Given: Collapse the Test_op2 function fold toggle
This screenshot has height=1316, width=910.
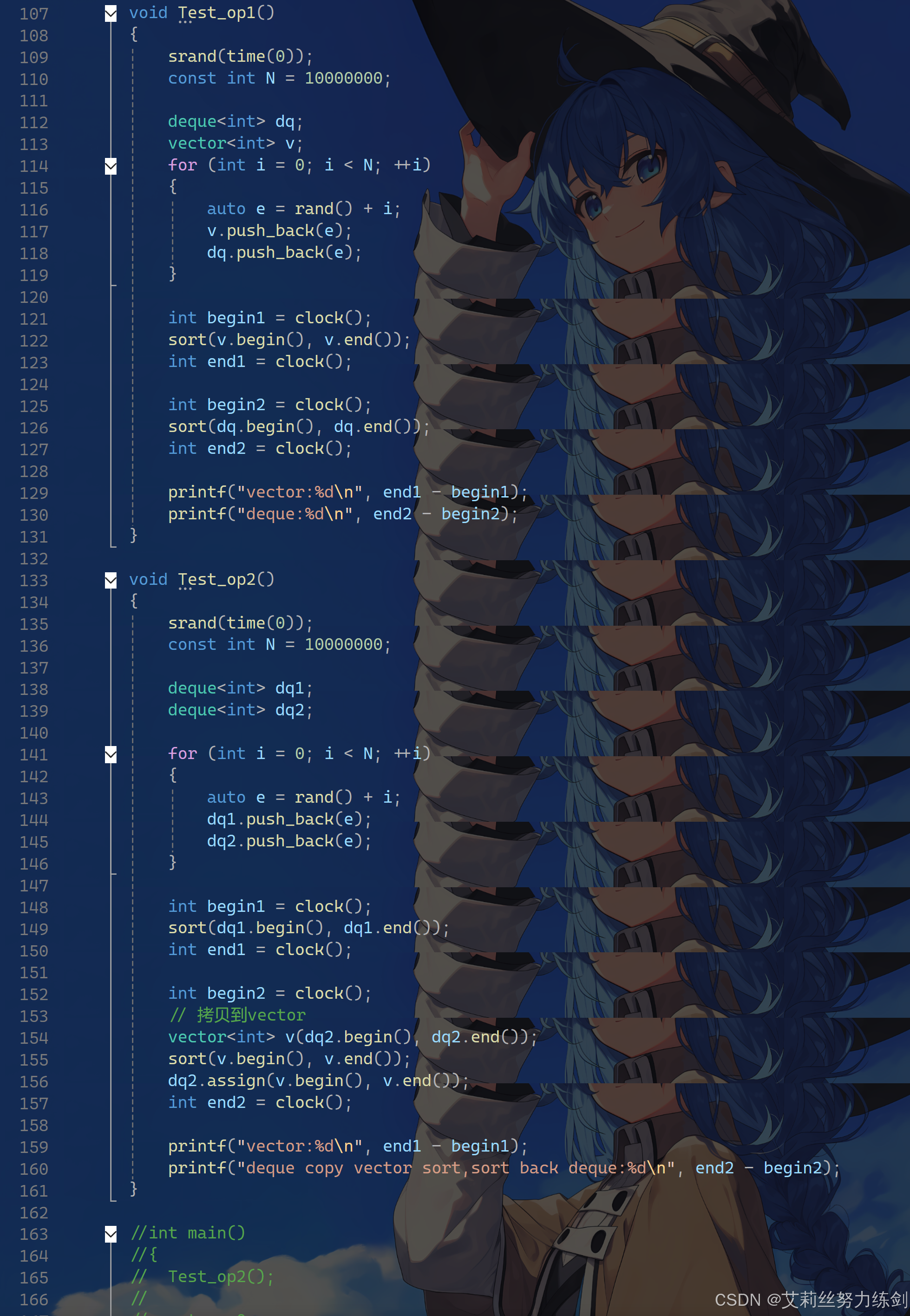Looking at the screenshot, I should tap(111, 580).
